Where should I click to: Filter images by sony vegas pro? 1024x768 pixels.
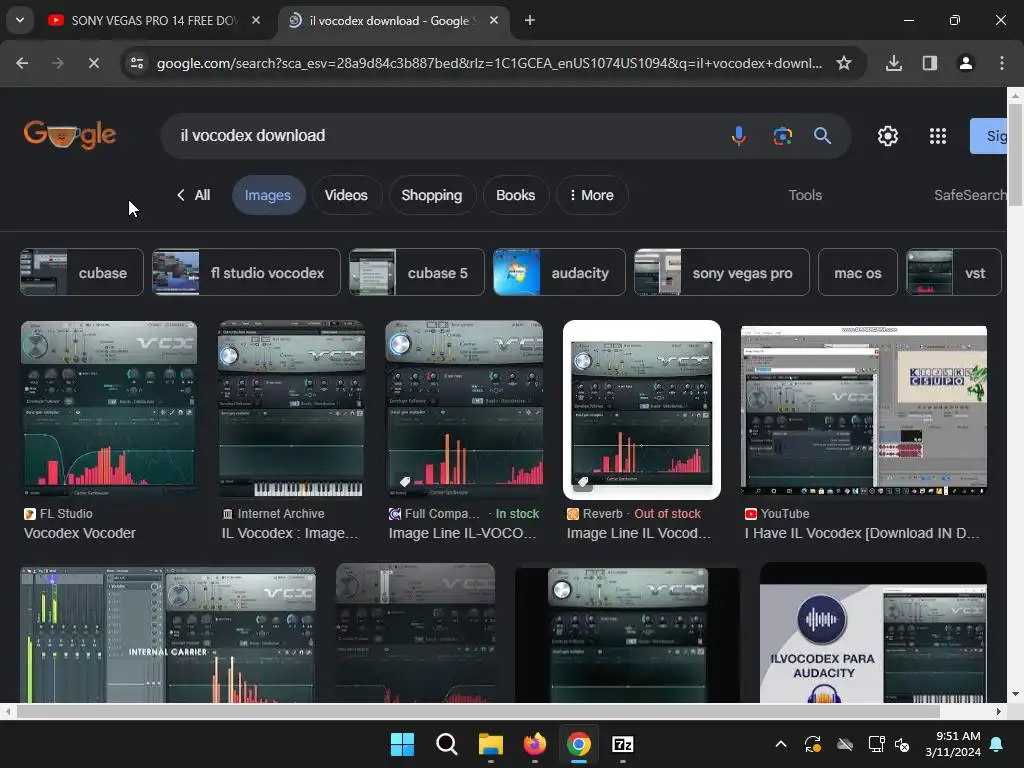(x=722, y=272)
